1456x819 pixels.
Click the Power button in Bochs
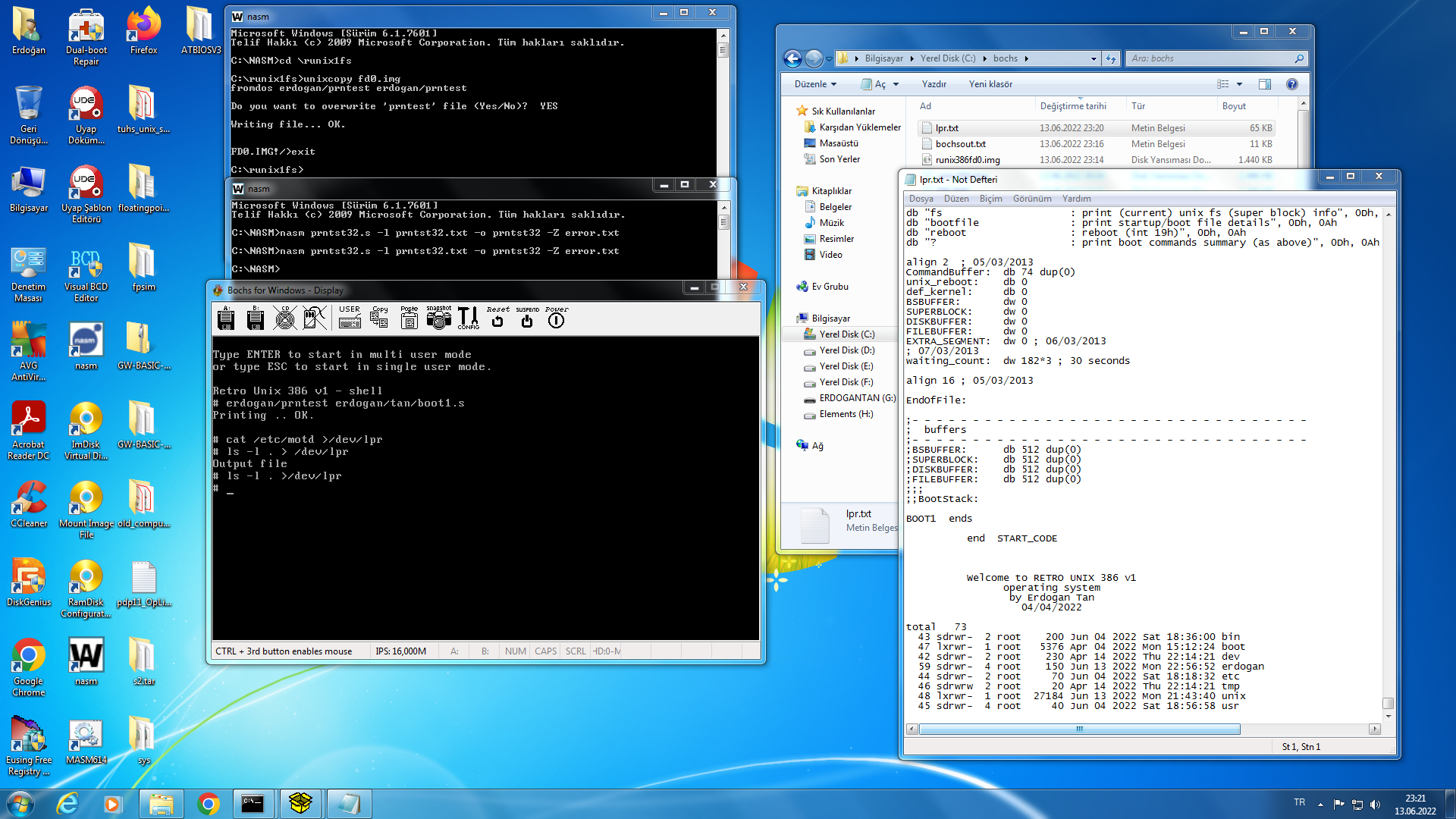pyautogui.click(x=557, y=317)
